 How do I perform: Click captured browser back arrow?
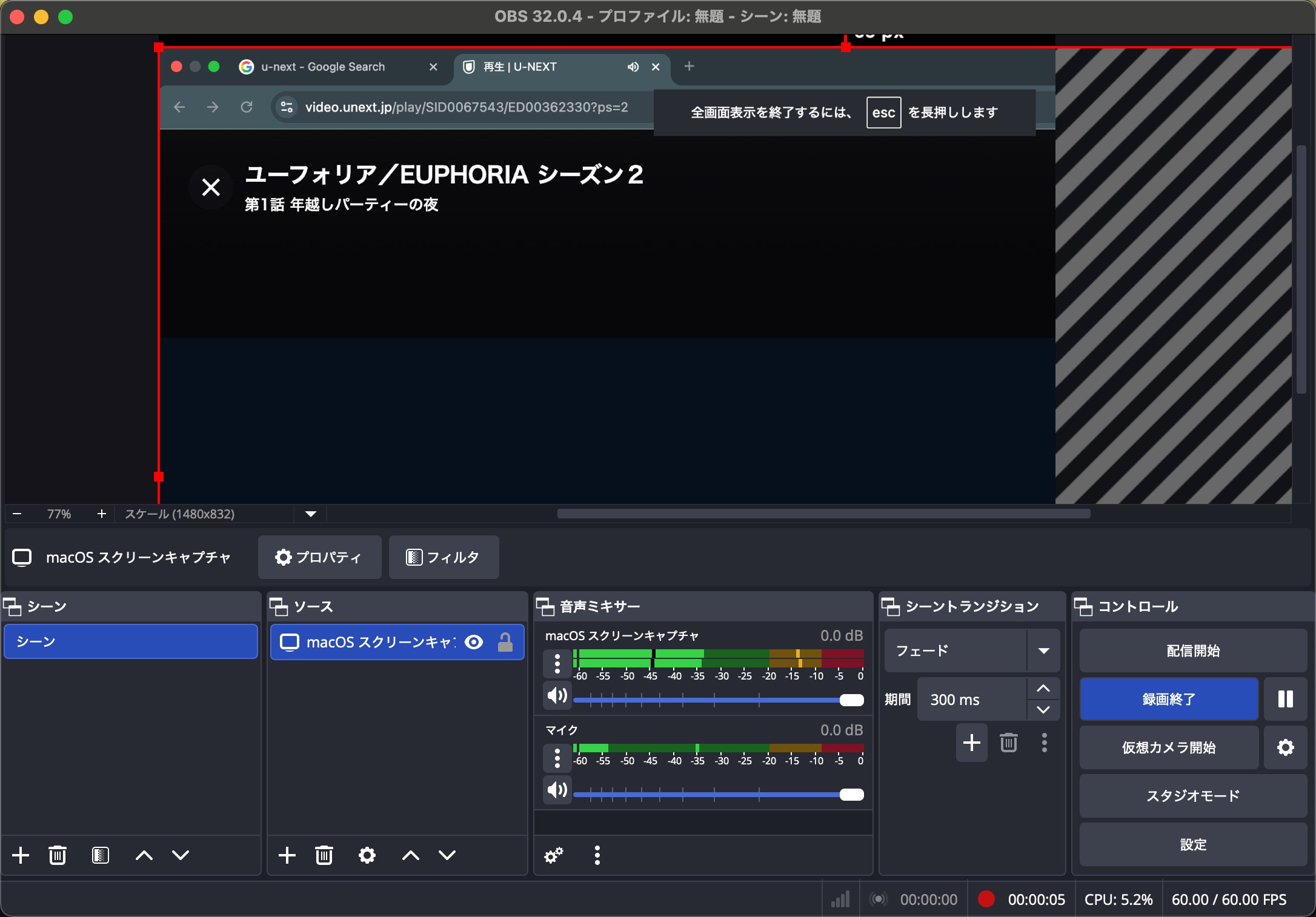pyautogui.click(x=179, y=107)
